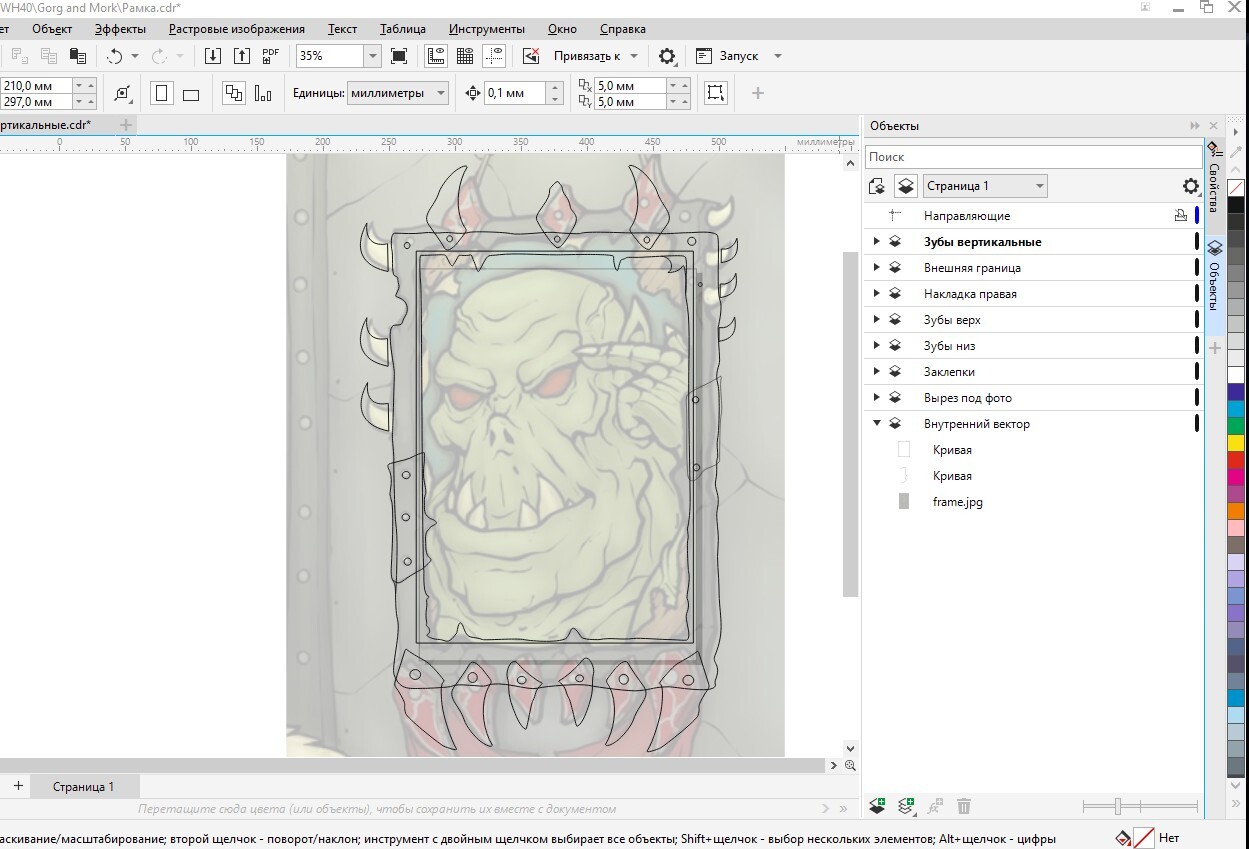Open the Options gear in toolbar

pyautogui.click(x=667, y=56)
